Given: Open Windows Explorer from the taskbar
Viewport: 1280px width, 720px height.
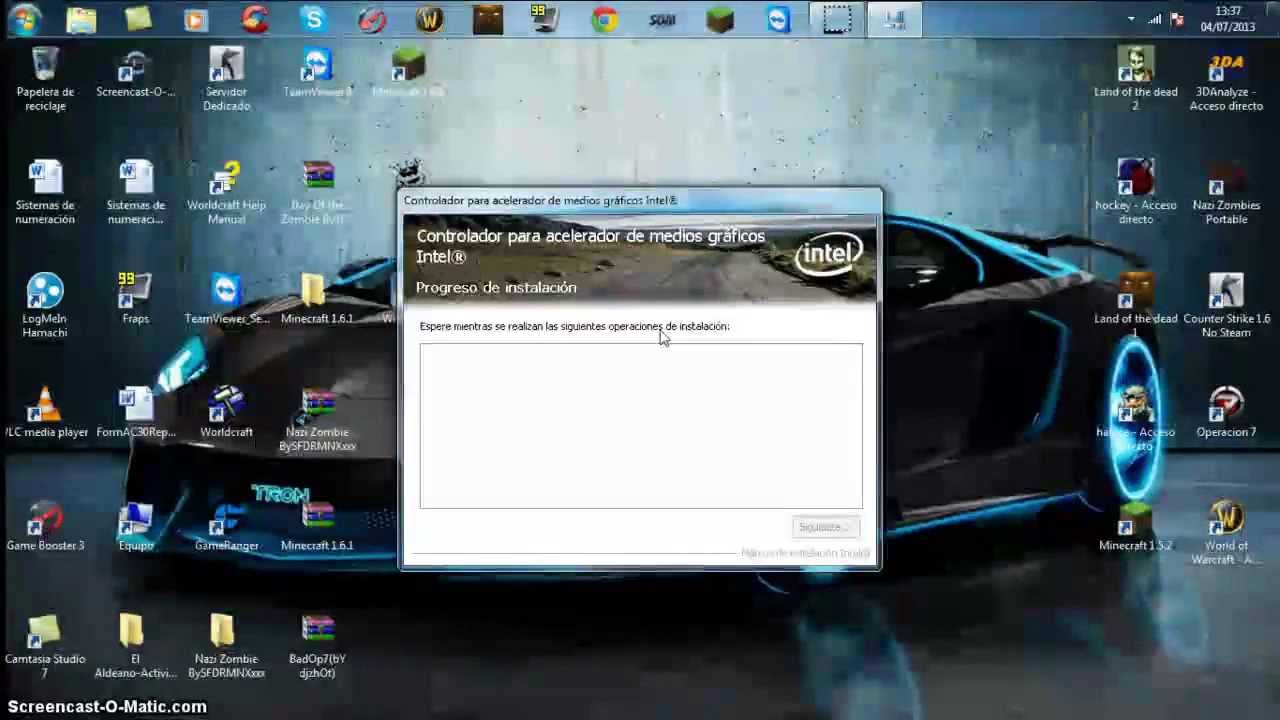Looking at the screenshot, I should (x=80, y=19).
